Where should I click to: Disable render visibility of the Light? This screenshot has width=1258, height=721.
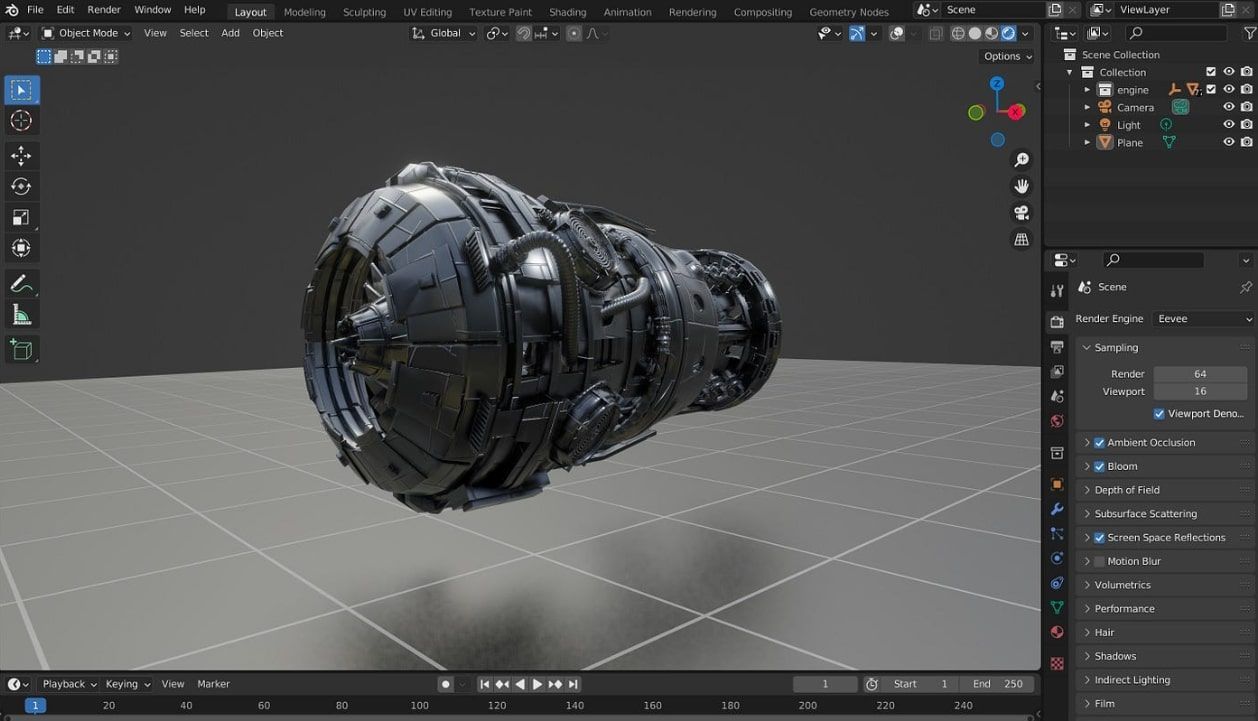tap(1245, 124)
